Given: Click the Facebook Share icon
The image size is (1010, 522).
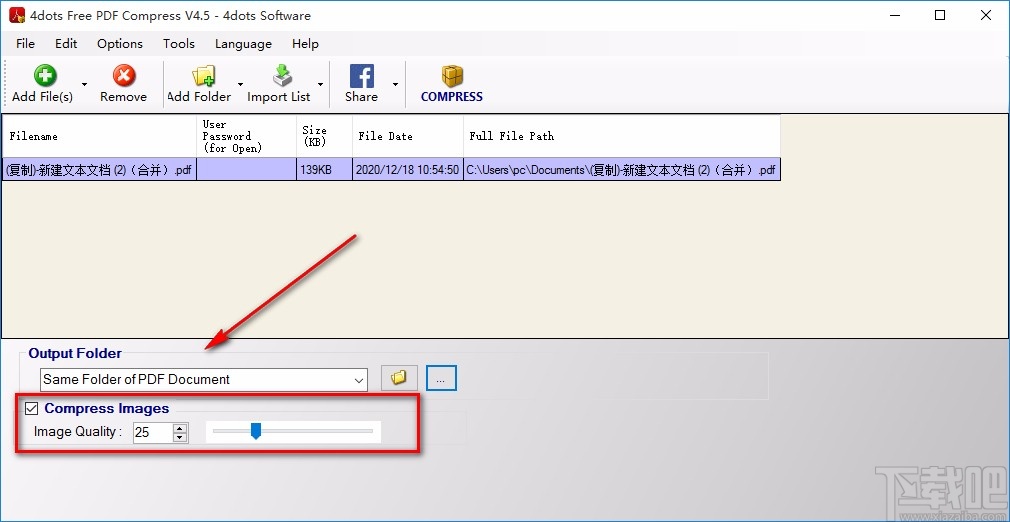Looking at the screenshot, I should tap(361, 76).
